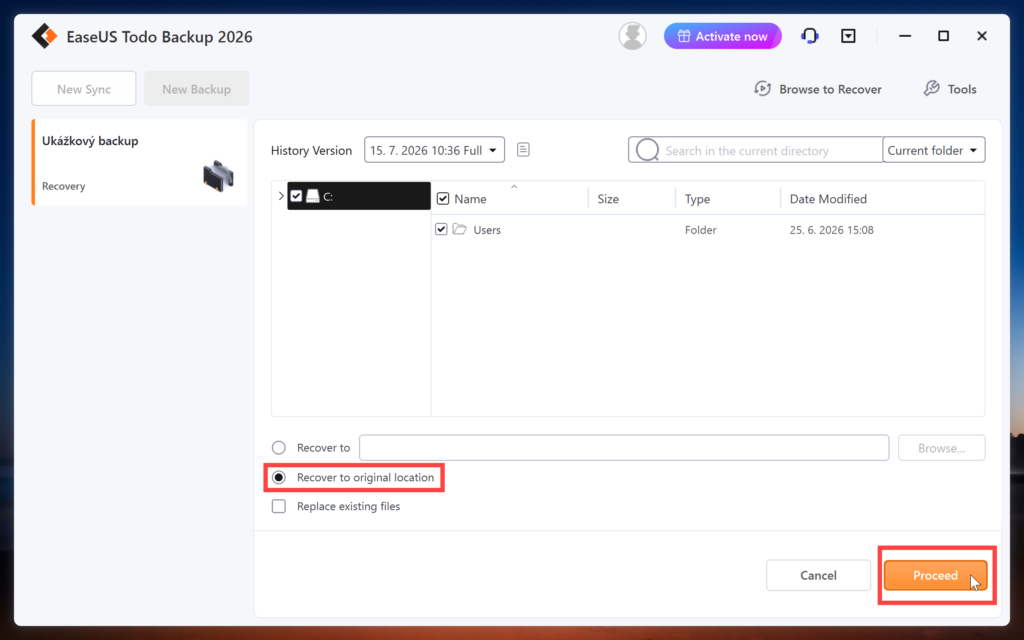1024x640 pixels.
Task: Open Browse to Recover
Action: tap(818, 89)
